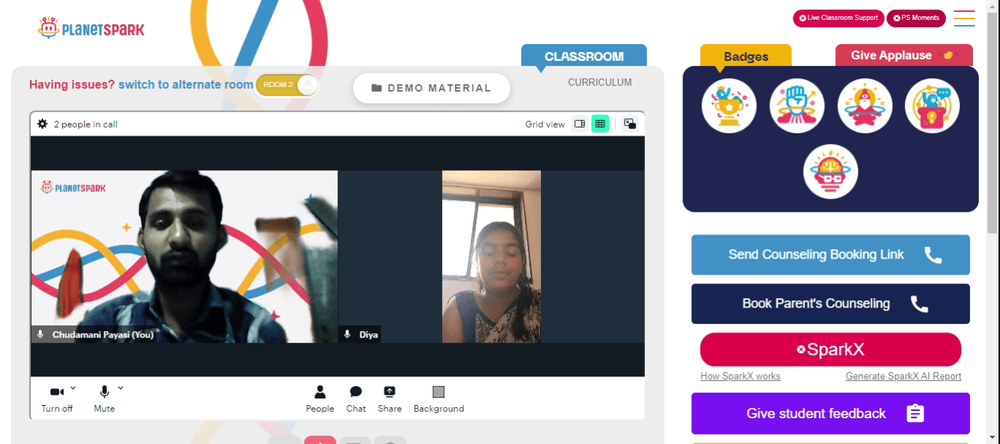Screen dimensions: 1000x444
Task: Expand camera options arrow
Action: (73, 387)
